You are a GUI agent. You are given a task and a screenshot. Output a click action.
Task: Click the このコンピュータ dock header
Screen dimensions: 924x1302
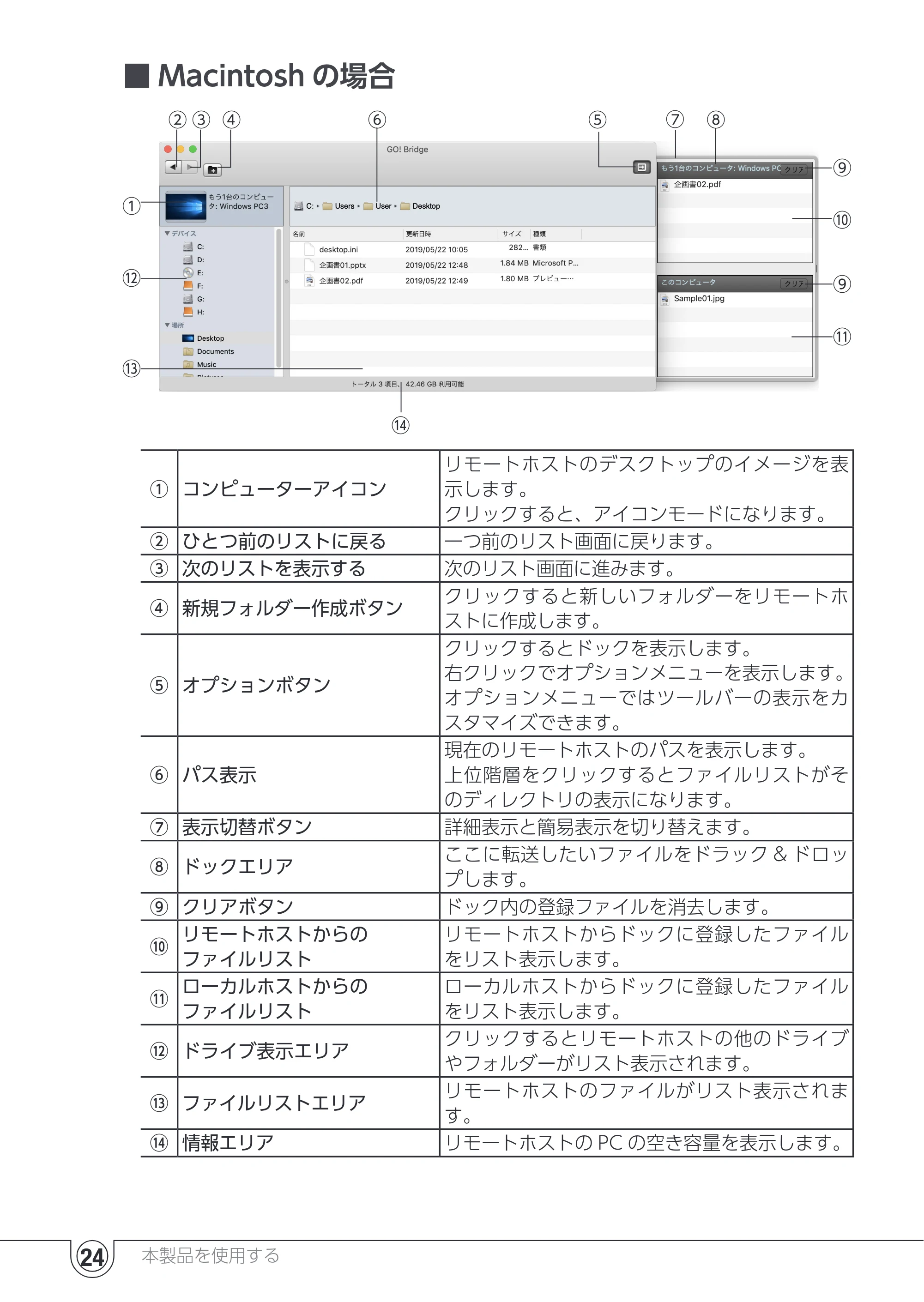tap(688, 283)
